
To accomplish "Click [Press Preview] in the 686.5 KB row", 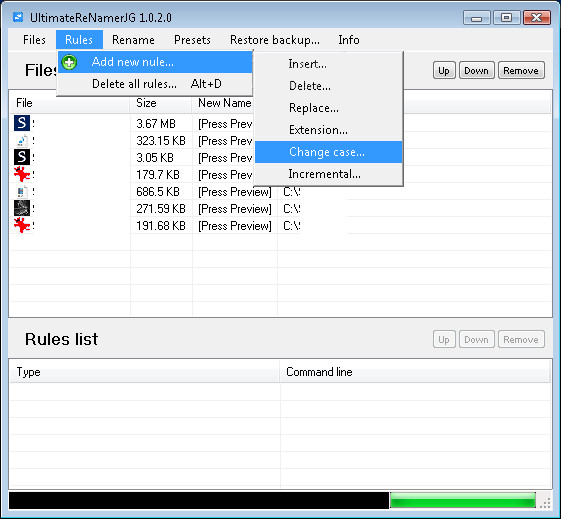I will (235, 192).
